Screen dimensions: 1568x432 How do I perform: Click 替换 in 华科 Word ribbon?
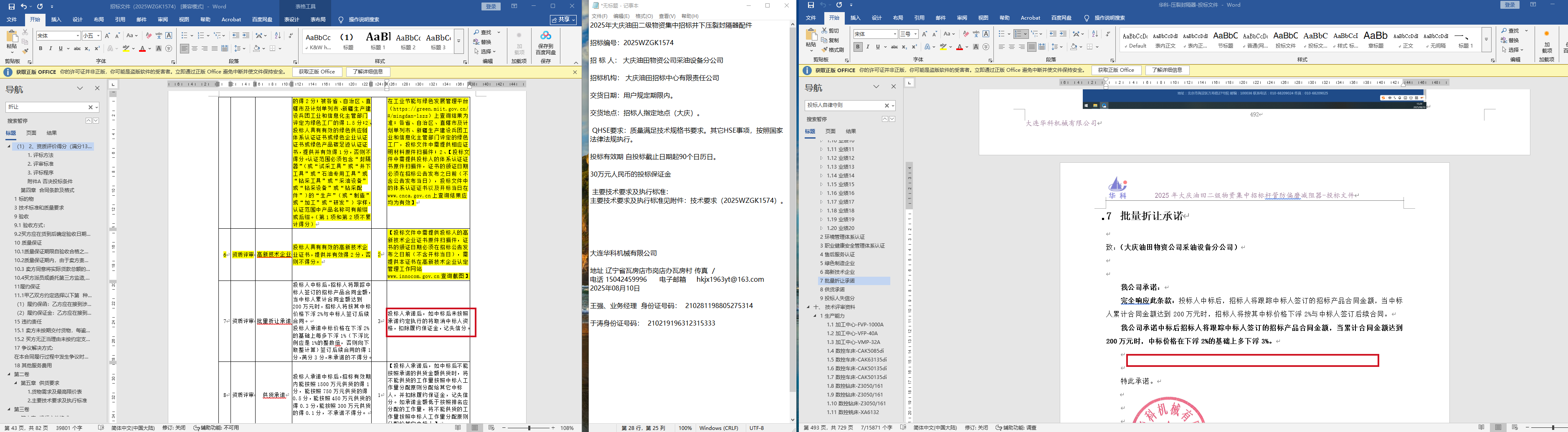click(1510, 40)
